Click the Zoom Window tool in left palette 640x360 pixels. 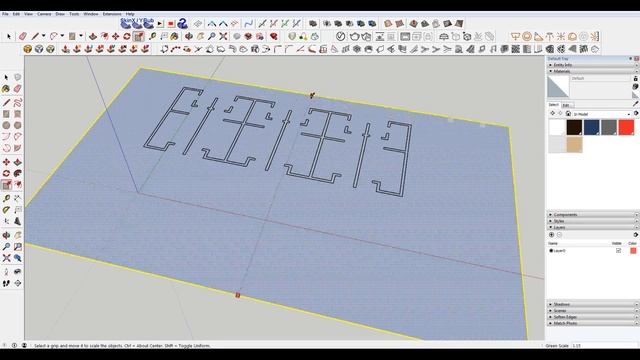[18, 247]
